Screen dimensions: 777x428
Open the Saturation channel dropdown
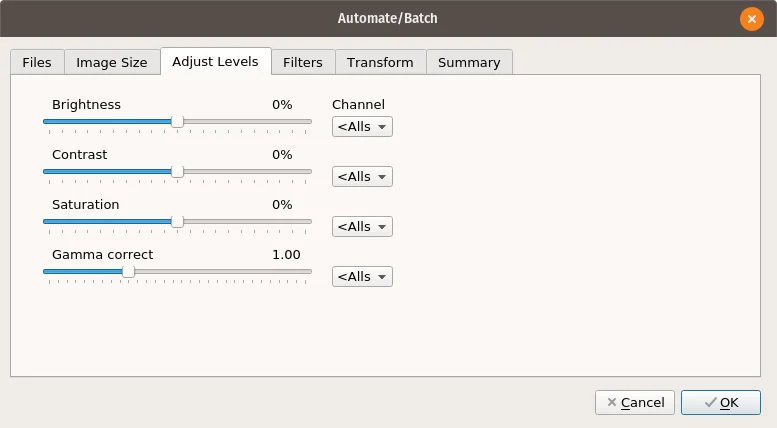pos(362,227)
